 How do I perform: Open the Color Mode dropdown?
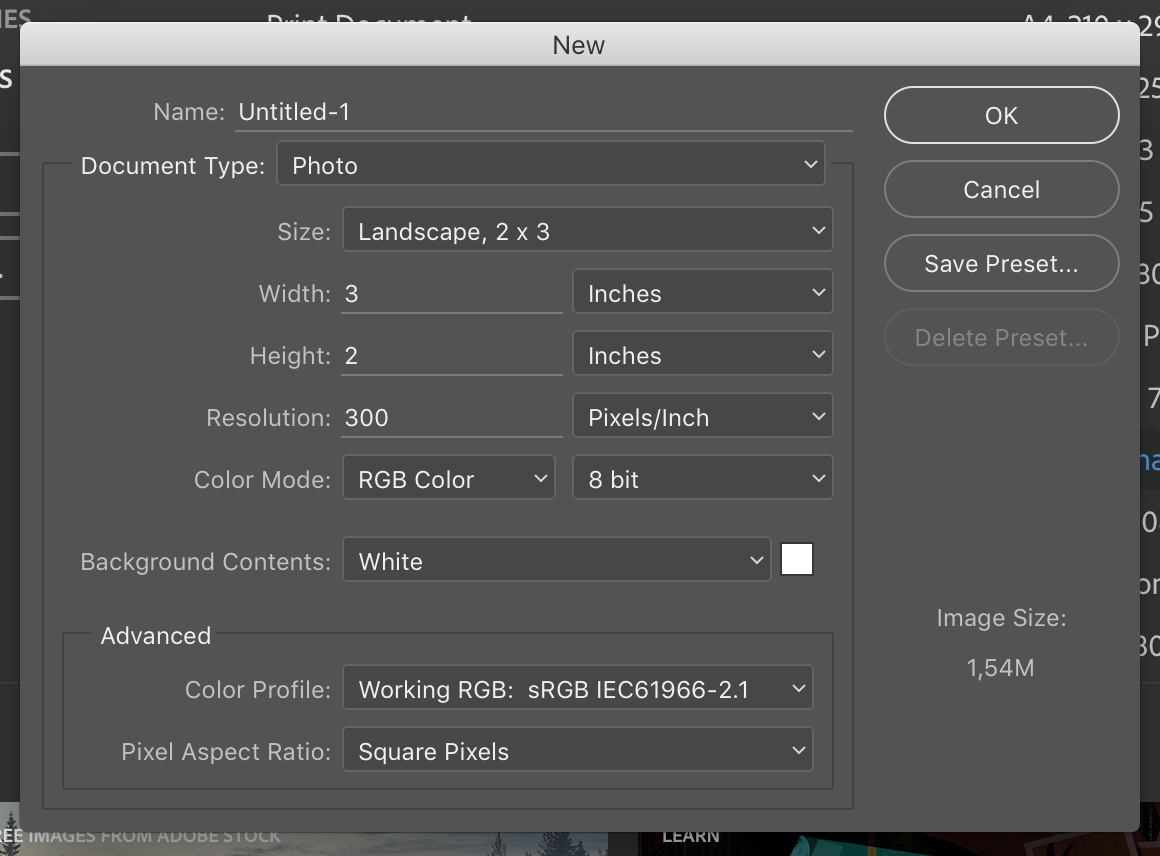click(x=448, y=478)
